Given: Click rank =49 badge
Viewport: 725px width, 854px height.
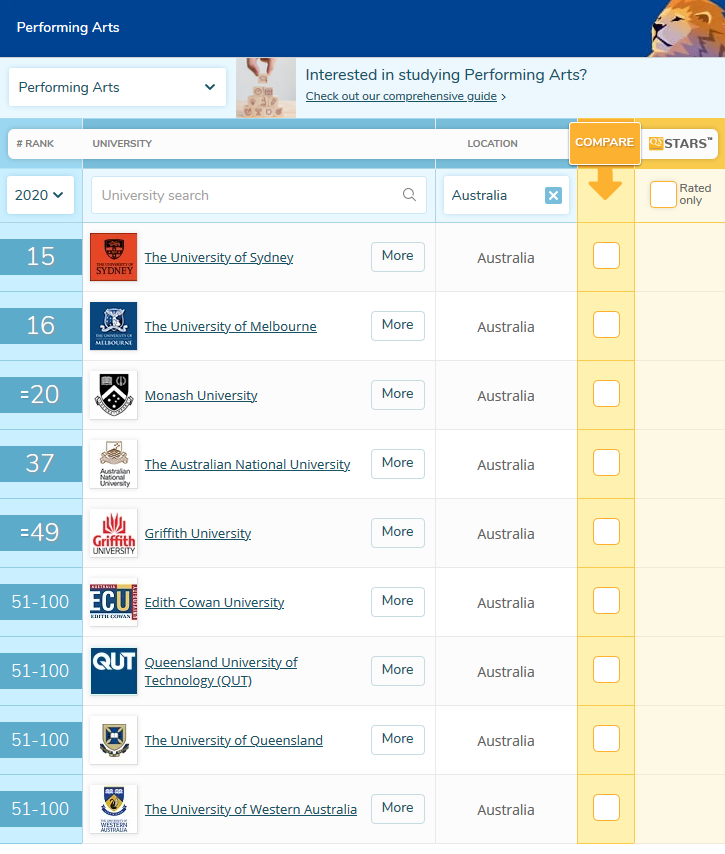Looking at the screenshot, I should [41, 533].
